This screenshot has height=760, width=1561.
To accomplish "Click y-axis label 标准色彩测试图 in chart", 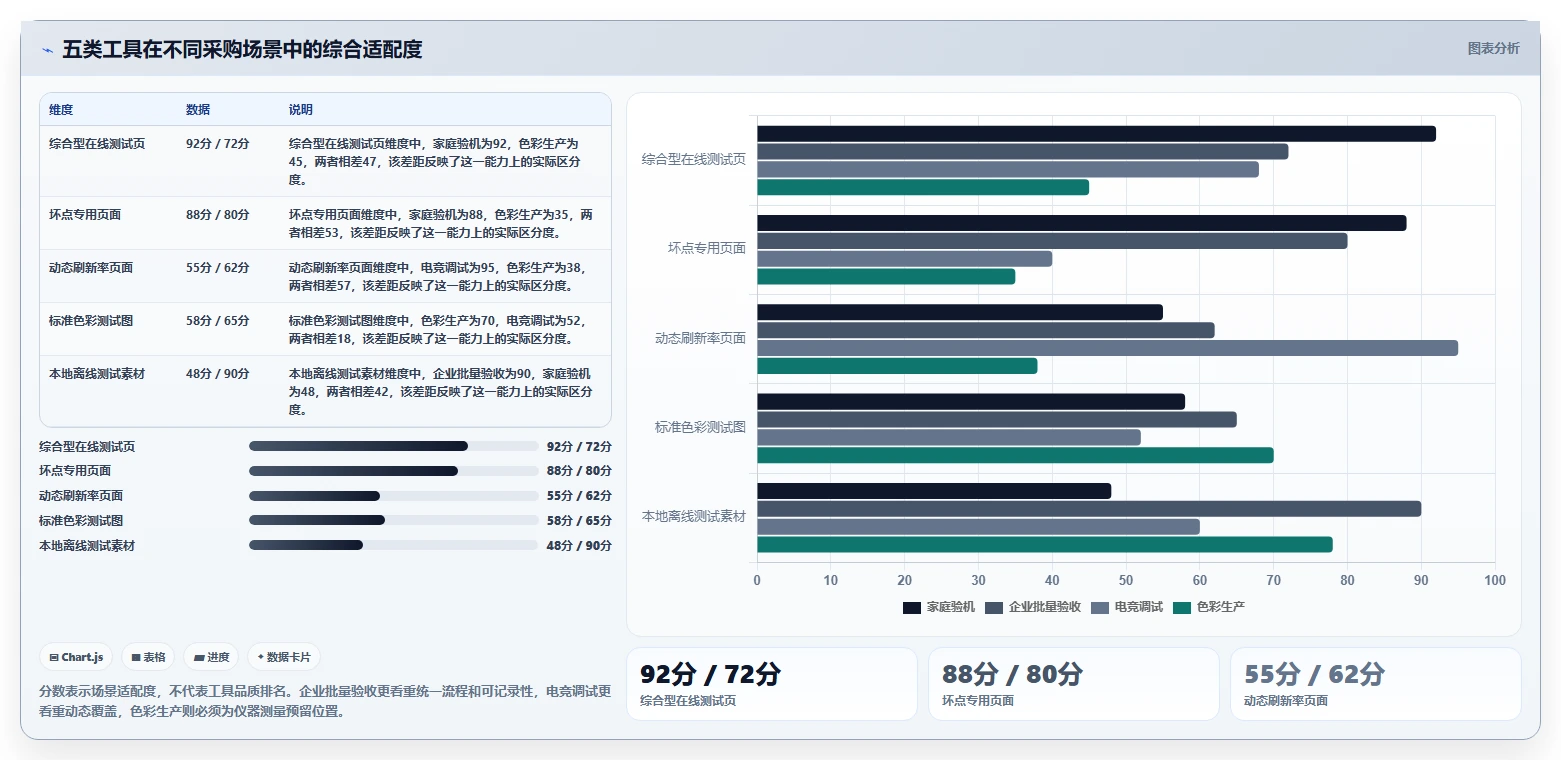I will [700, 427].
